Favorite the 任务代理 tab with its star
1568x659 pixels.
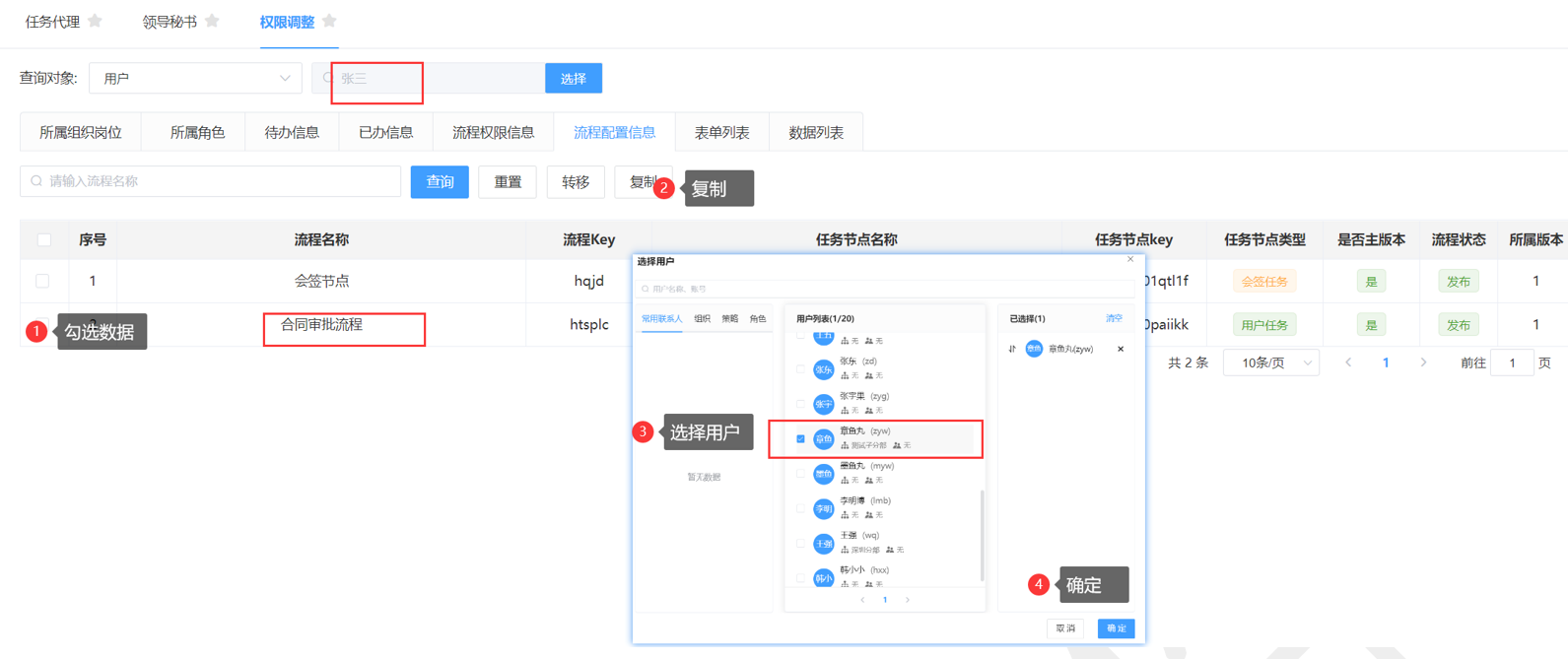tap(95, 21)
